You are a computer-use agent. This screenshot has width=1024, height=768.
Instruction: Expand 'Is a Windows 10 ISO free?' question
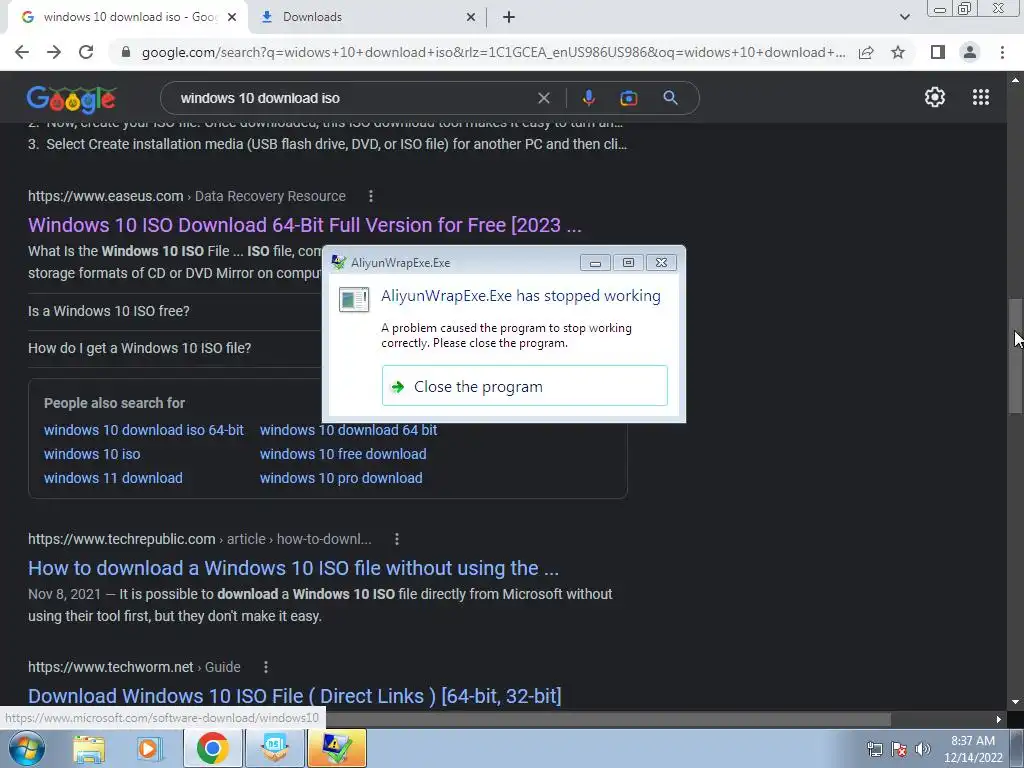pos(108,311)
